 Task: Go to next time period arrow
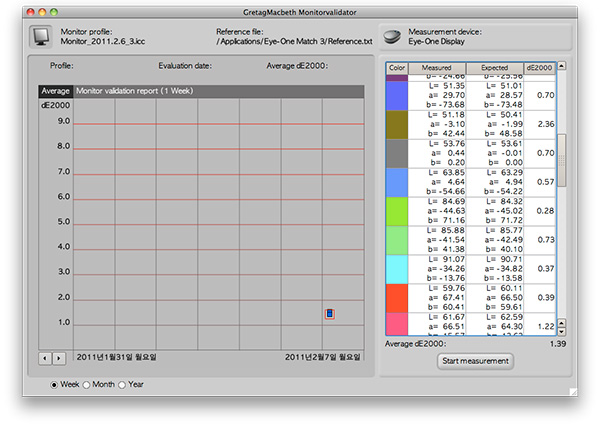(x=58, y=357)
